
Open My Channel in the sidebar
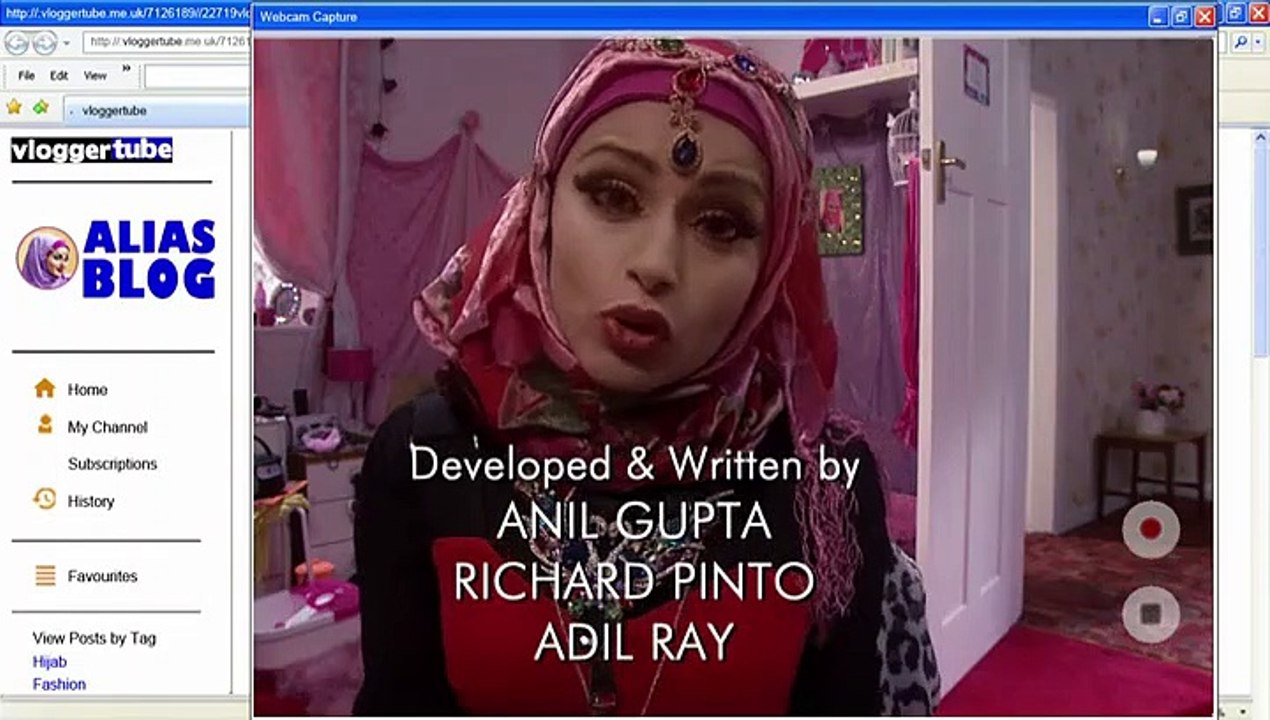click(107, 427)
